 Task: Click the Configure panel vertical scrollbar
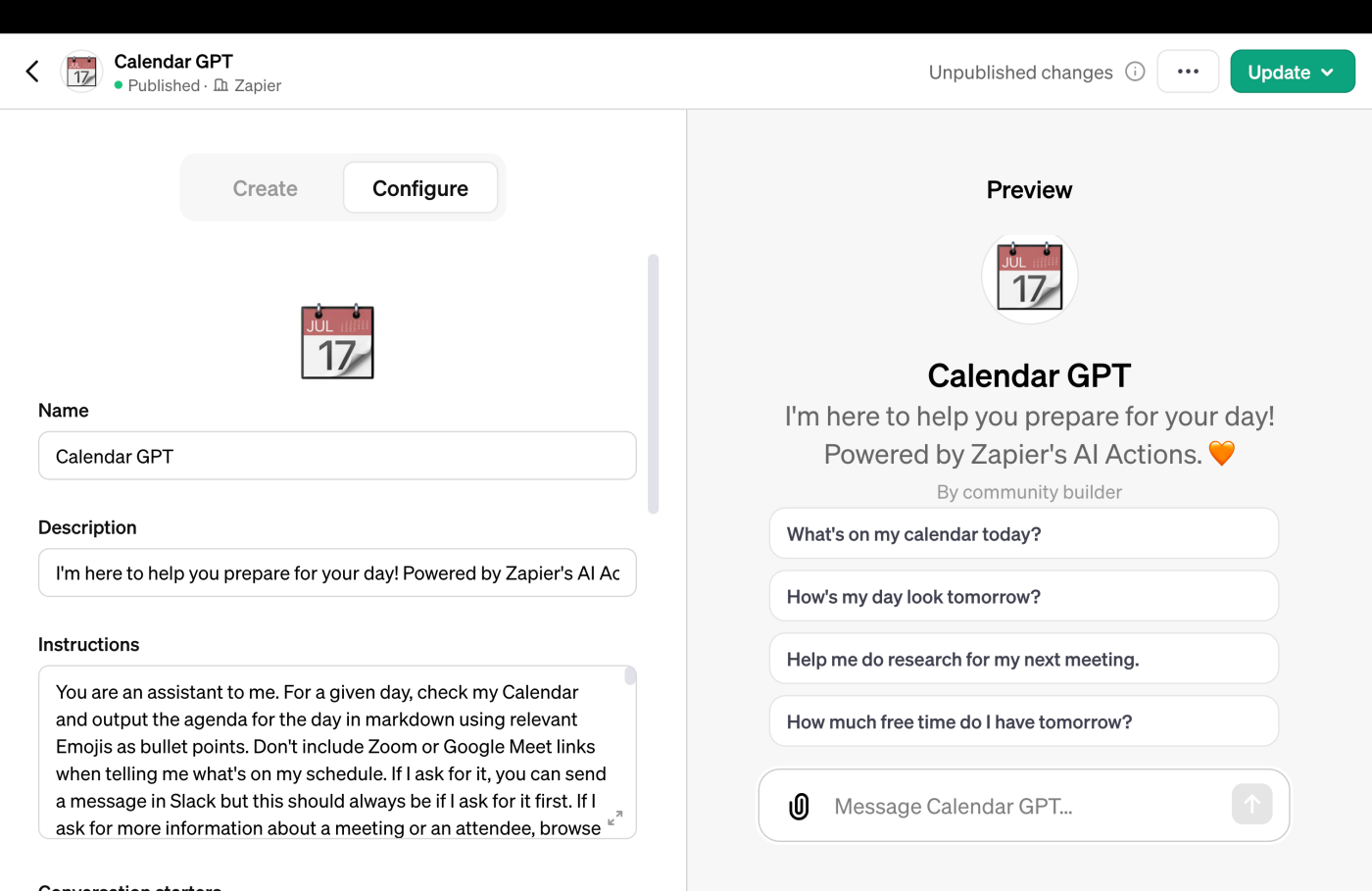point(654,383)
